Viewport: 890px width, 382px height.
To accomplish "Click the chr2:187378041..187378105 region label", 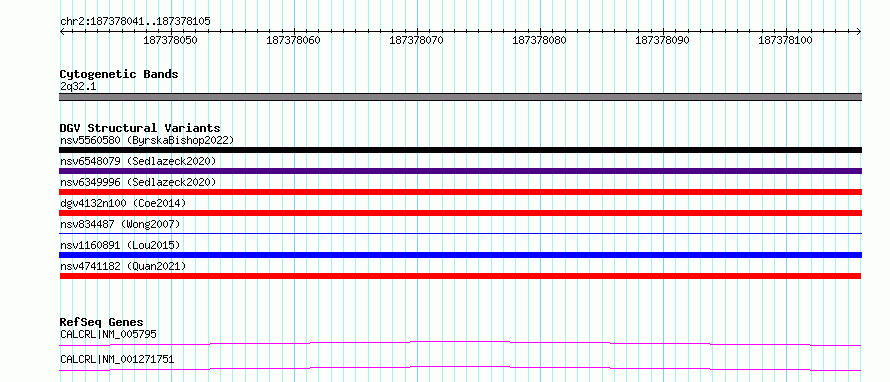I will coord(135,21).
